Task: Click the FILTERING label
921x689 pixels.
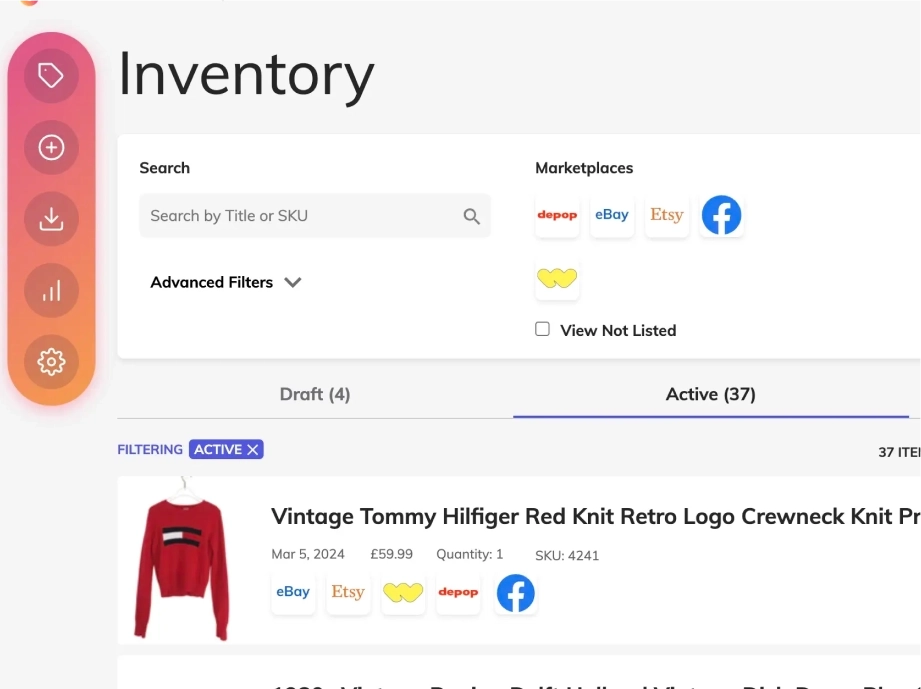Action: pyautogui.click(x=150, y=450)
